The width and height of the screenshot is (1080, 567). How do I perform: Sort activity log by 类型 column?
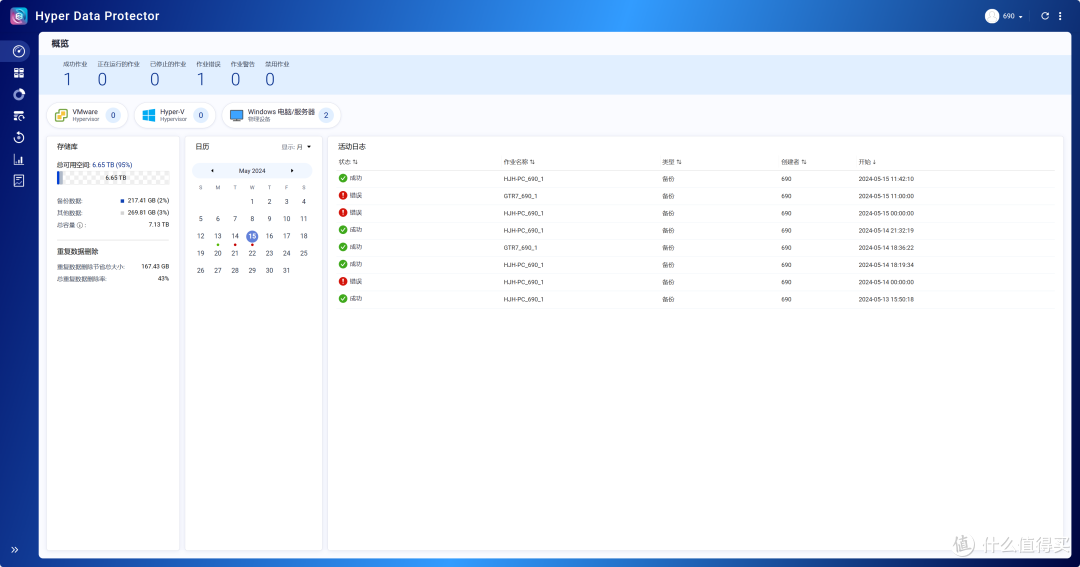[x=672, y=162]
